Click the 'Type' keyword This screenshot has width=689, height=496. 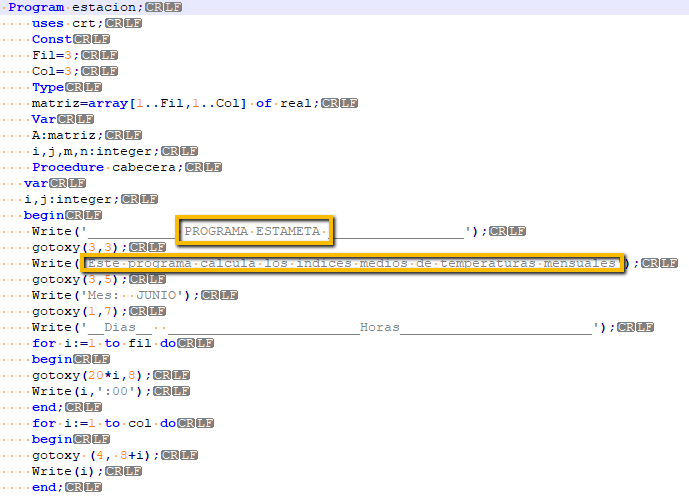(48, 87)
